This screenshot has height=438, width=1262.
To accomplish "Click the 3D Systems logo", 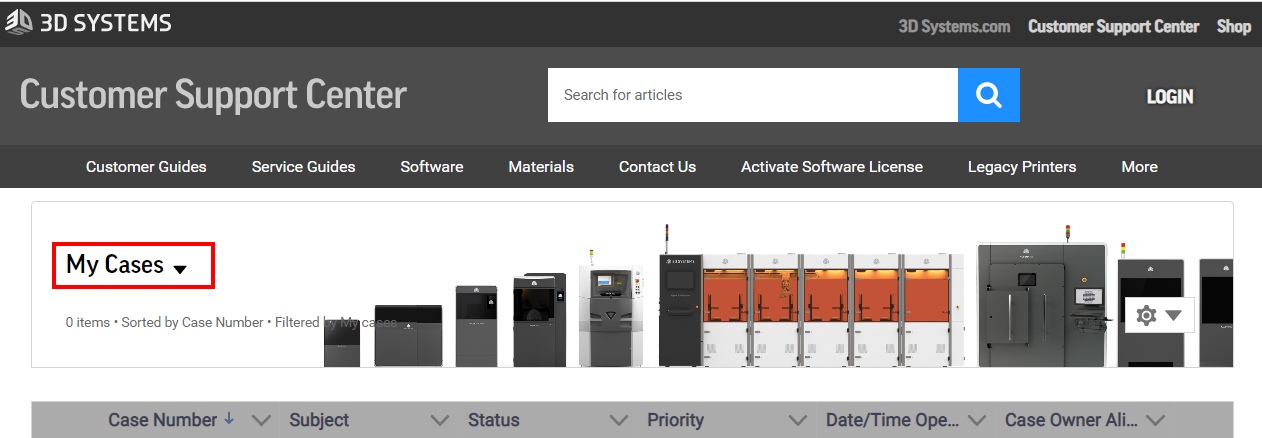I will click(x=88, y=24).
